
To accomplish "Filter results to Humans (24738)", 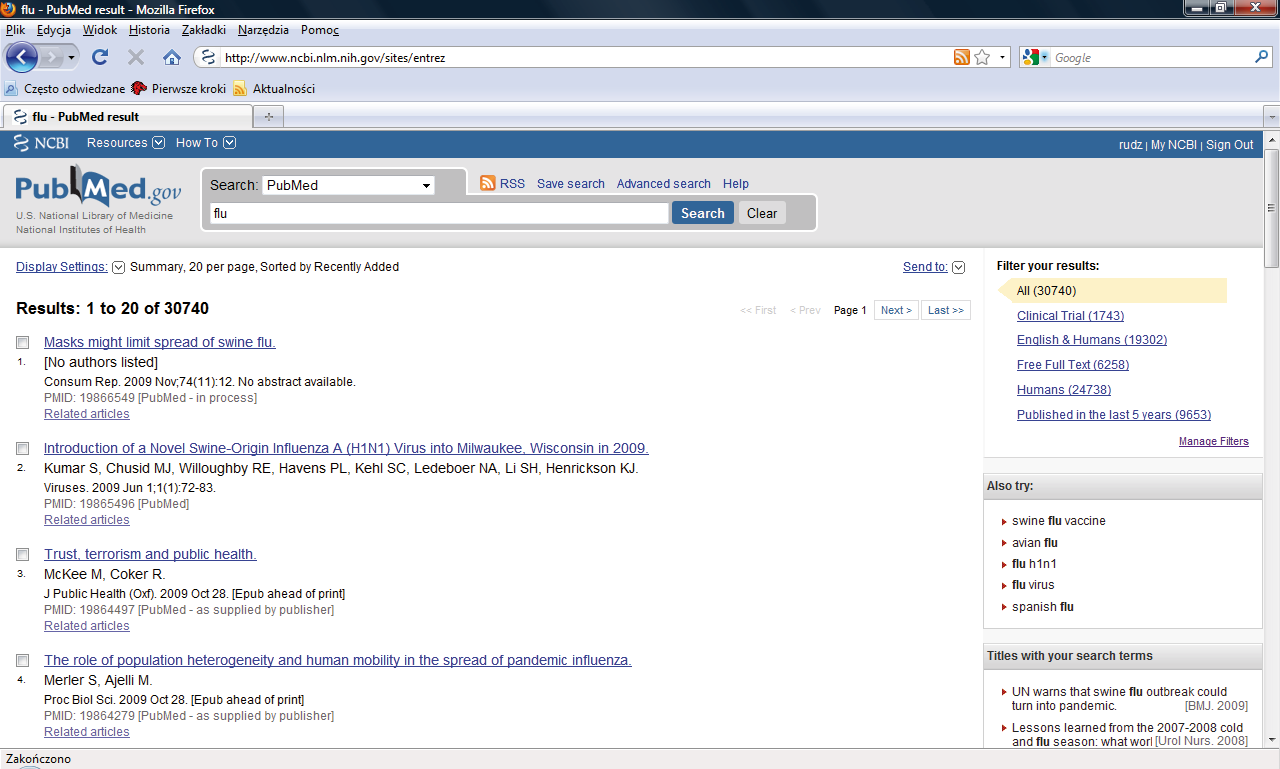I will (x=1064, y=390).
